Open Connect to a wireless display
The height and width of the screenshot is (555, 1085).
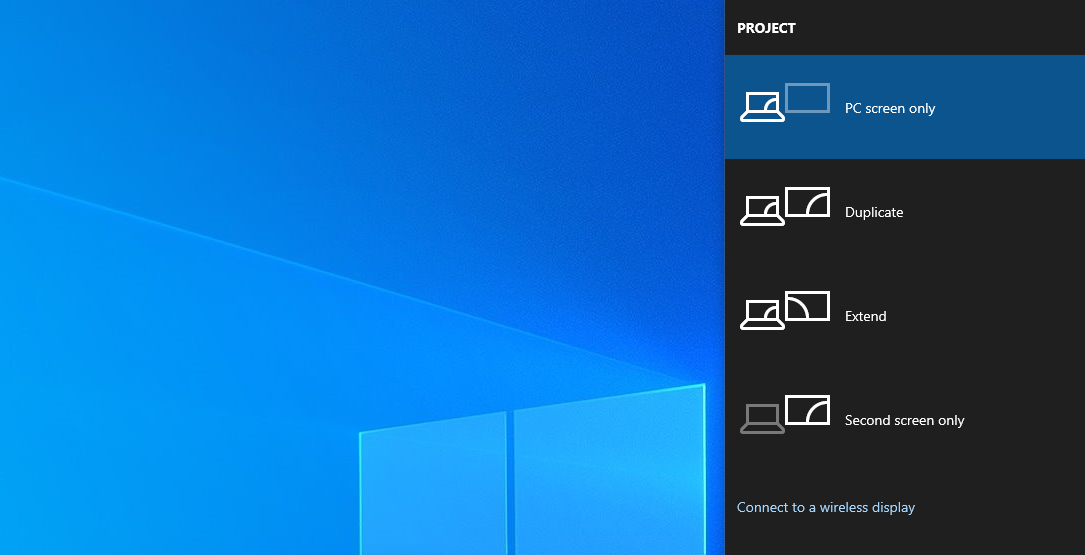pyautogui.click(x=826, y=507)
